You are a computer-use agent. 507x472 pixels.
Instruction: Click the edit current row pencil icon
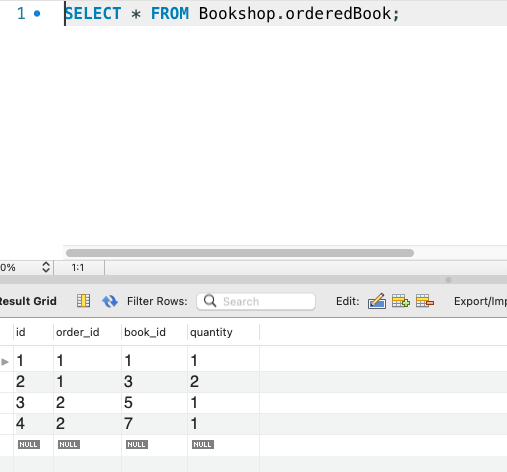(x=377, y=301)
